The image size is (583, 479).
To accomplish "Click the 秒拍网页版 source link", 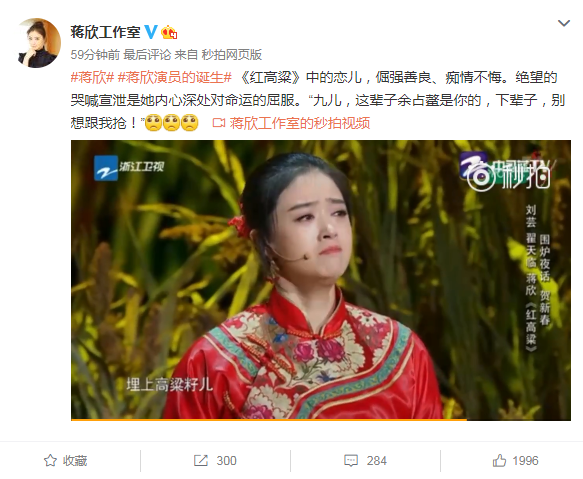I will point(232,55).
